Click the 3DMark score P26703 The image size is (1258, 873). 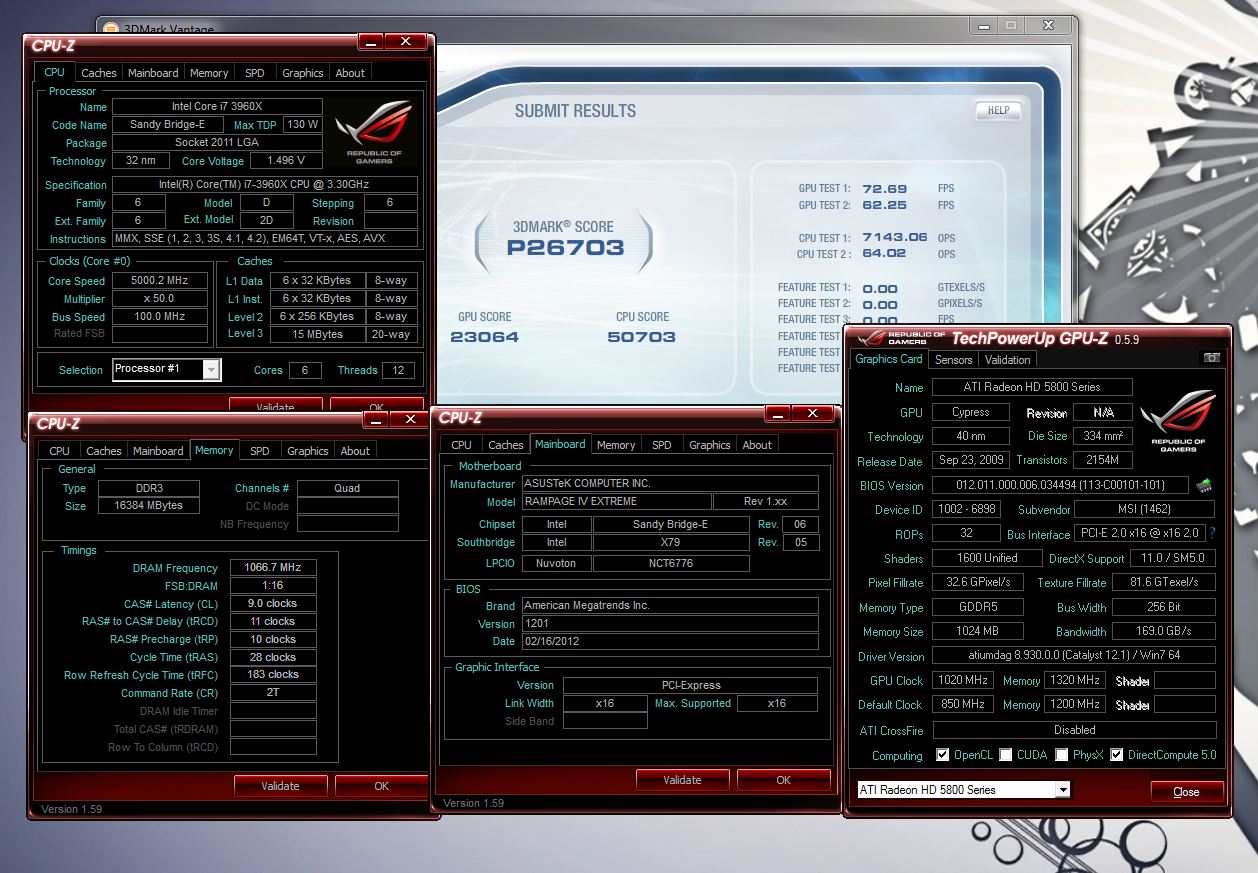click(x=565, y=248)
